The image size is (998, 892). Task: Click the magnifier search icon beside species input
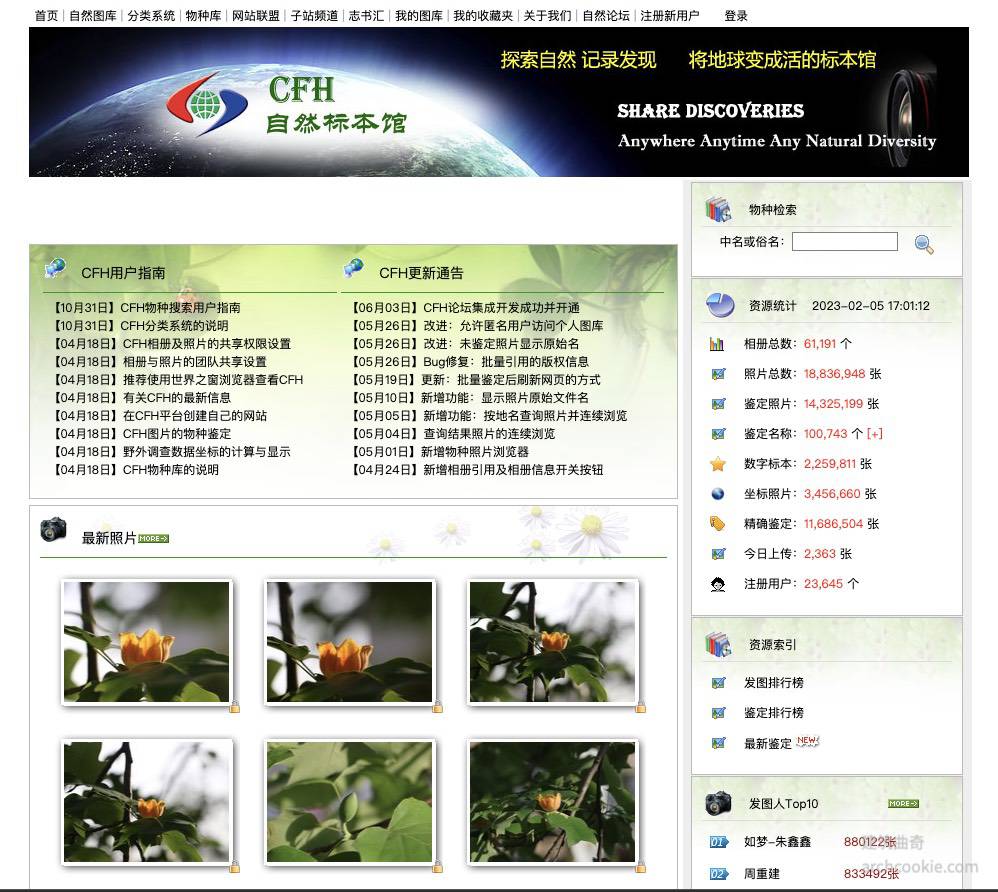pos(924,244)
